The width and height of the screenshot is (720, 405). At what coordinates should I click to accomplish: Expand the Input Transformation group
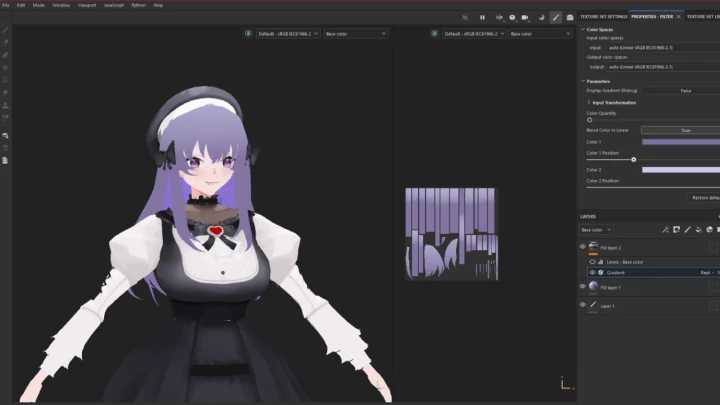tap(589, 102)
